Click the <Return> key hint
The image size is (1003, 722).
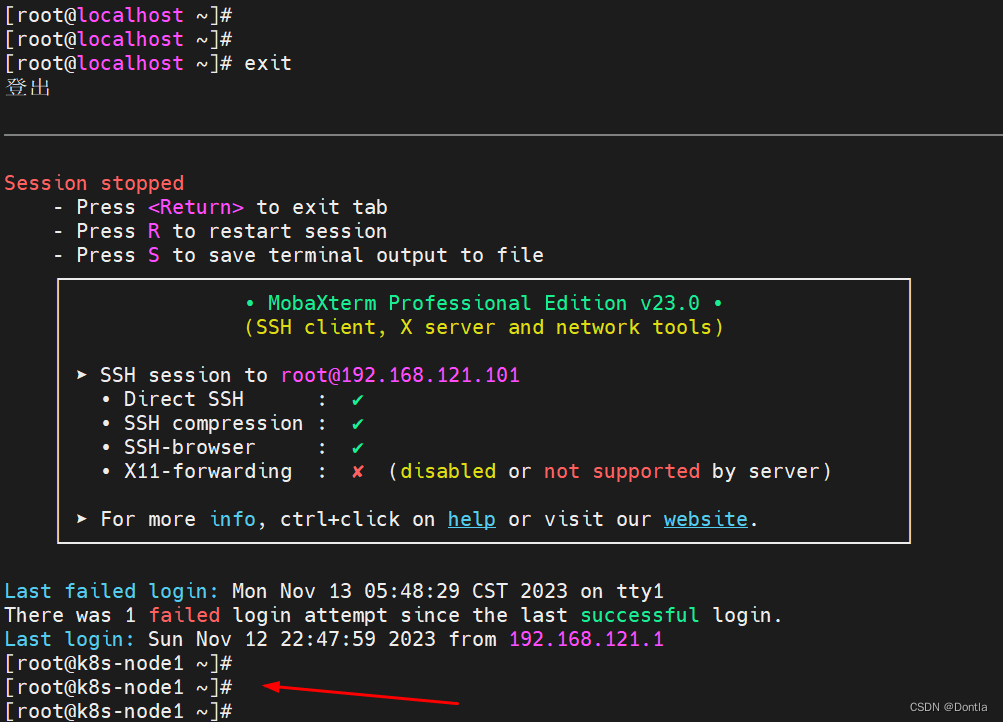[x=196, y=207]
